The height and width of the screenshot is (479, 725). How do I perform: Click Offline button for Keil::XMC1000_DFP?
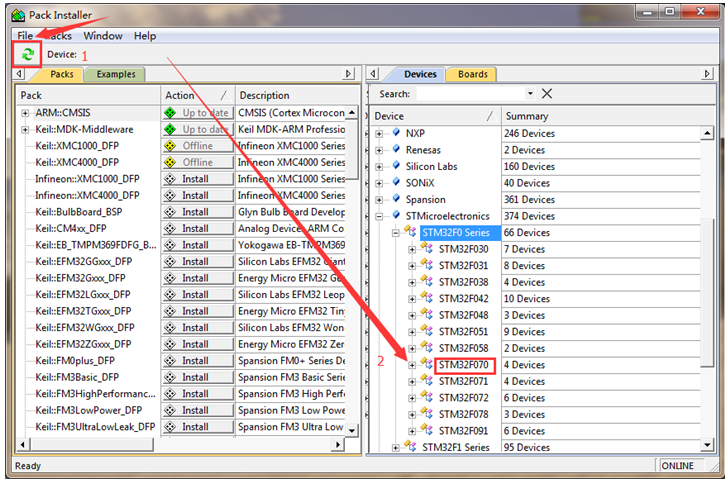tap(198, 146)
